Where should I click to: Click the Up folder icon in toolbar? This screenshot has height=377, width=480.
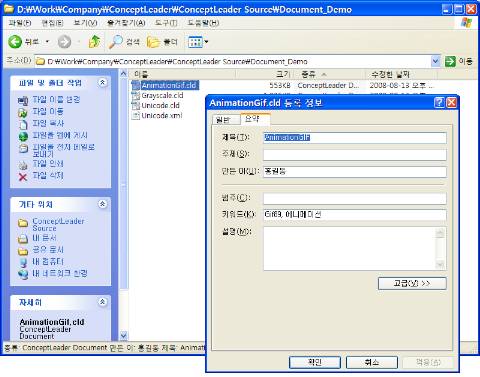[x=94, y=42]
